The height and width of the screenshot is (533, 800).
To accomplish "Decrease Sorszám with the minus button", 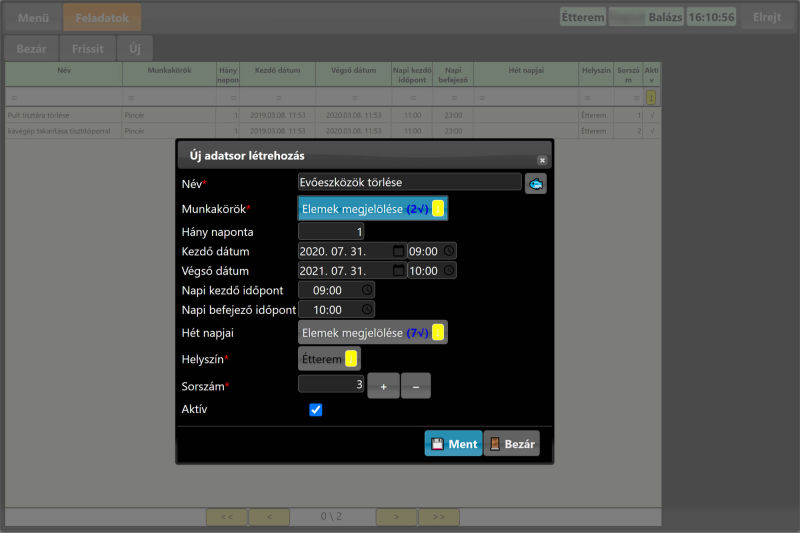I will [416, 386].
